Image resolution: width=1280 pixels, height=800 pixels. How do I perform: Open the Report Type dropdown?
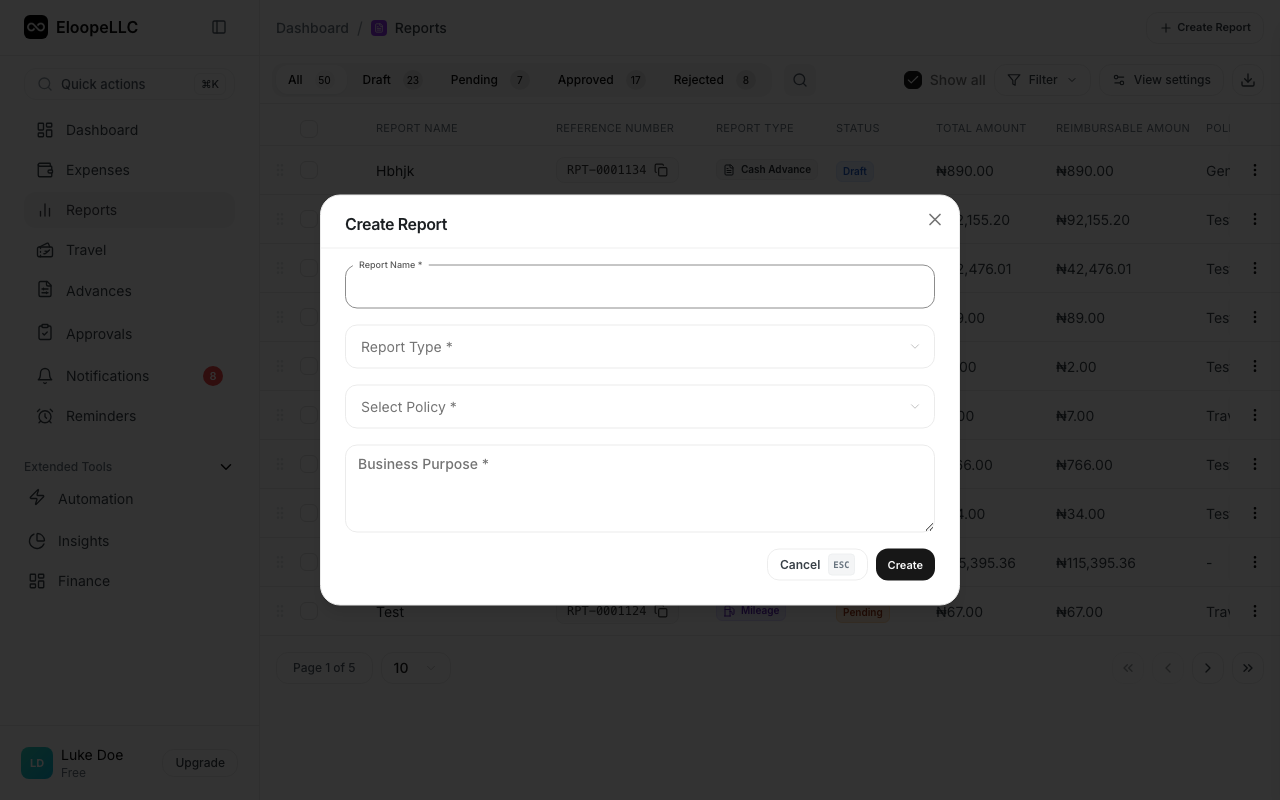point(640,346)
